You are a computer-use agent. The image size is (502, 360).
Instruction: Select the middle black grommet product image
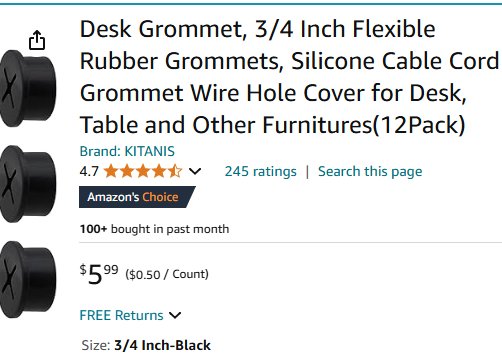point(28,184)
